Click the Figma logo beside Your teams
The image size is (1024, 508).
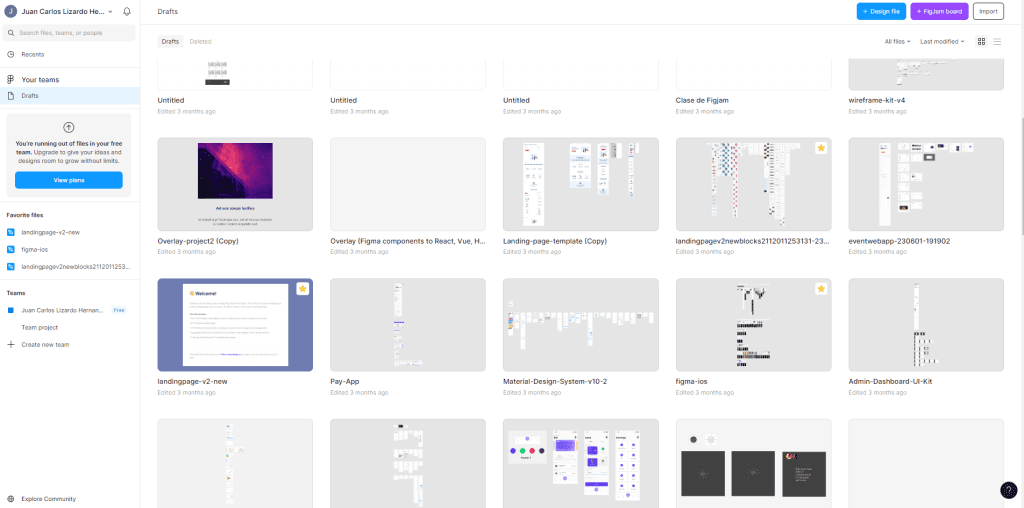(x=10, y=80)
